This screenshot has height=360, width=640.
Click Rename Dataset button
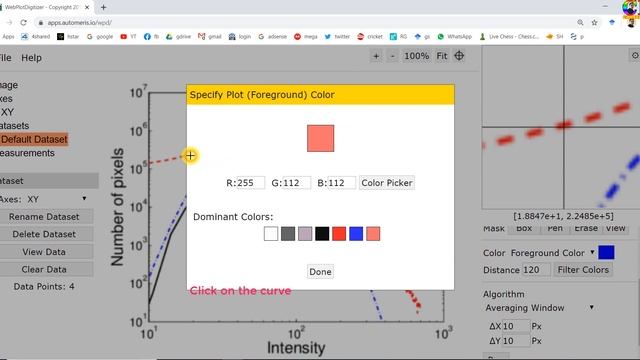click(x=44, y=217)
